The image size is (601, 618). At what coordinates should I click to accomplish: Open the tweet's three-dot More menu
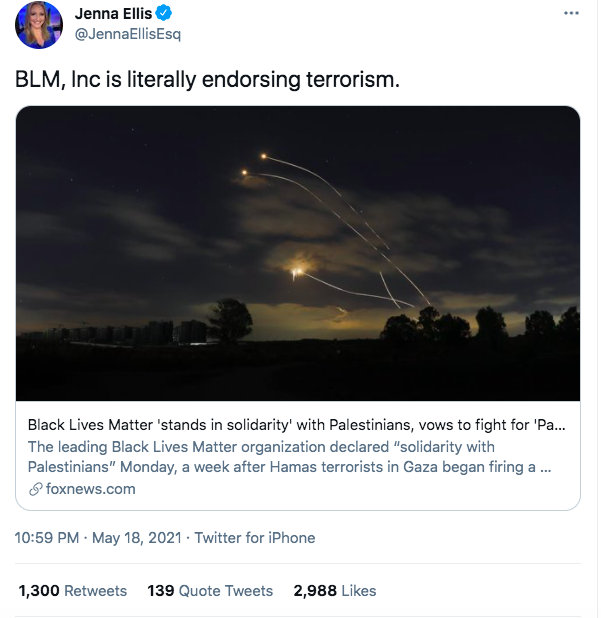point(571,14)
